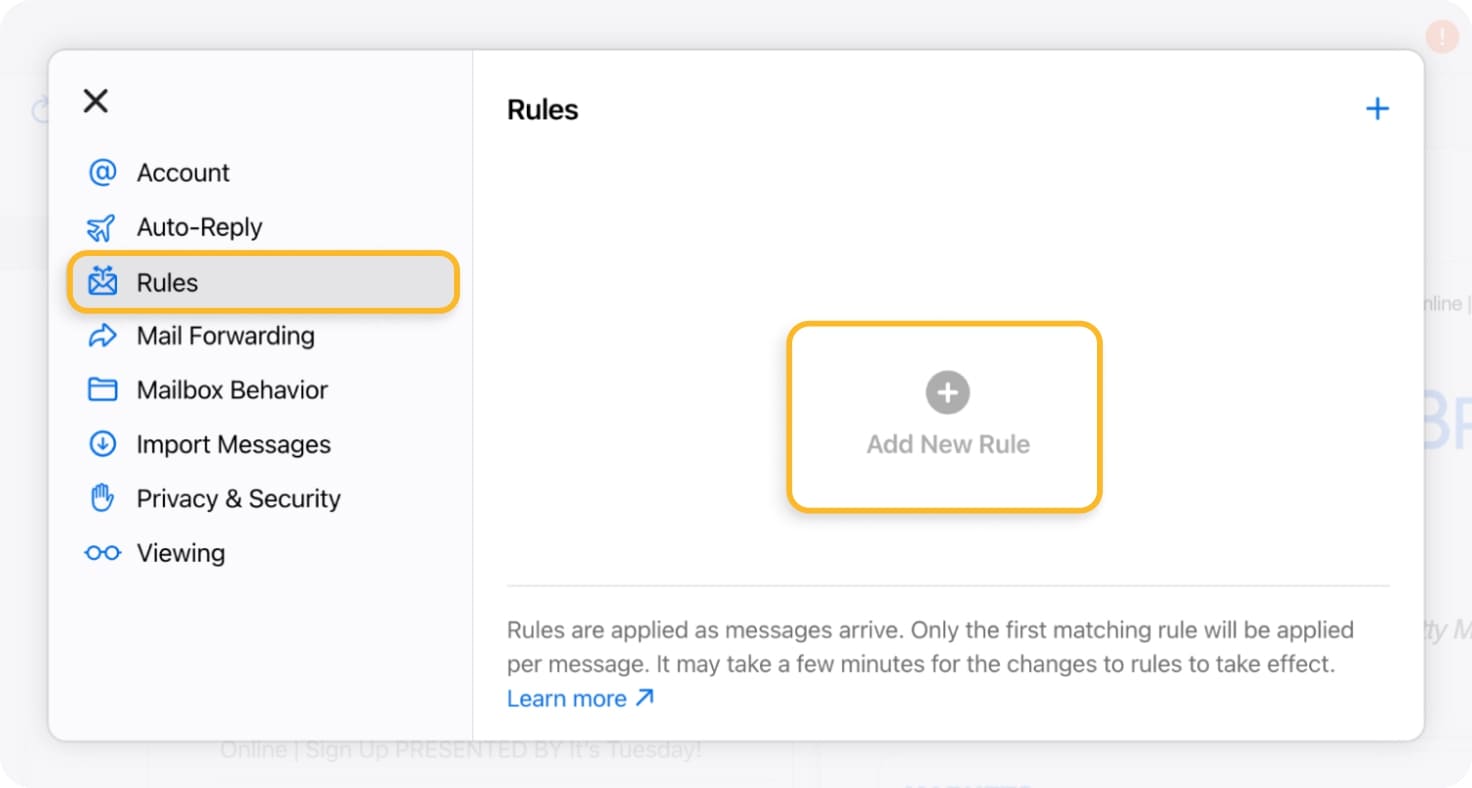Click the plus icon to add a rule
This screenshot has width=1472, height=788.
(1377, 108)
